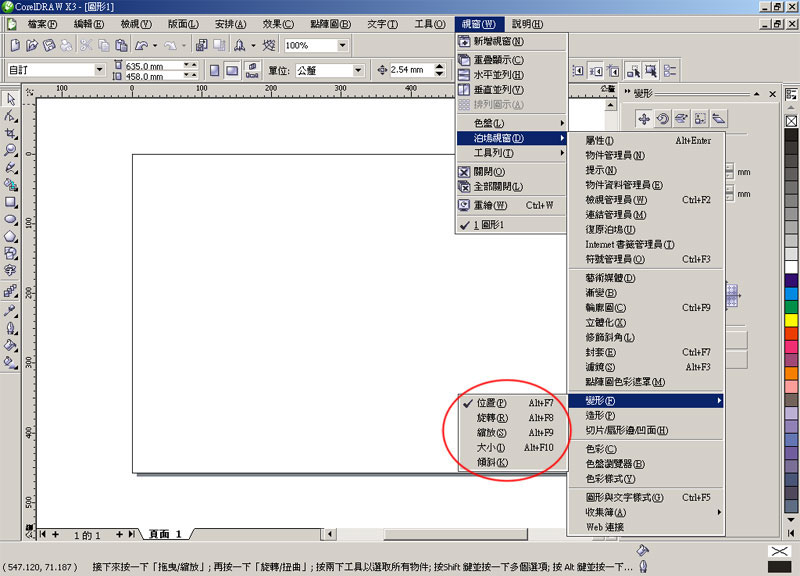Expand the 收集簿(A) submenu
The width and height of the screenshot is (800, 576).
(x=646, y=512)
